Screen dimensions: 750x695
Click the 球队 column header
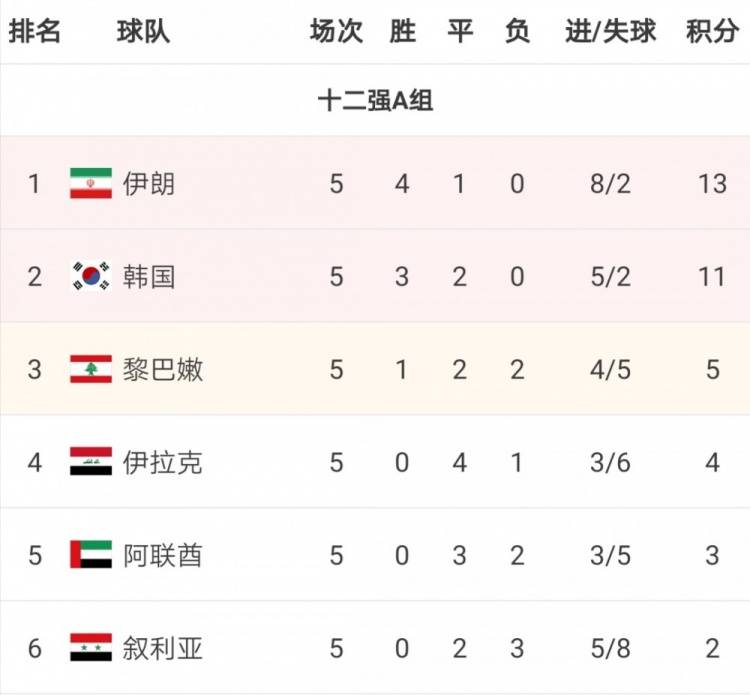pos(143,32)
